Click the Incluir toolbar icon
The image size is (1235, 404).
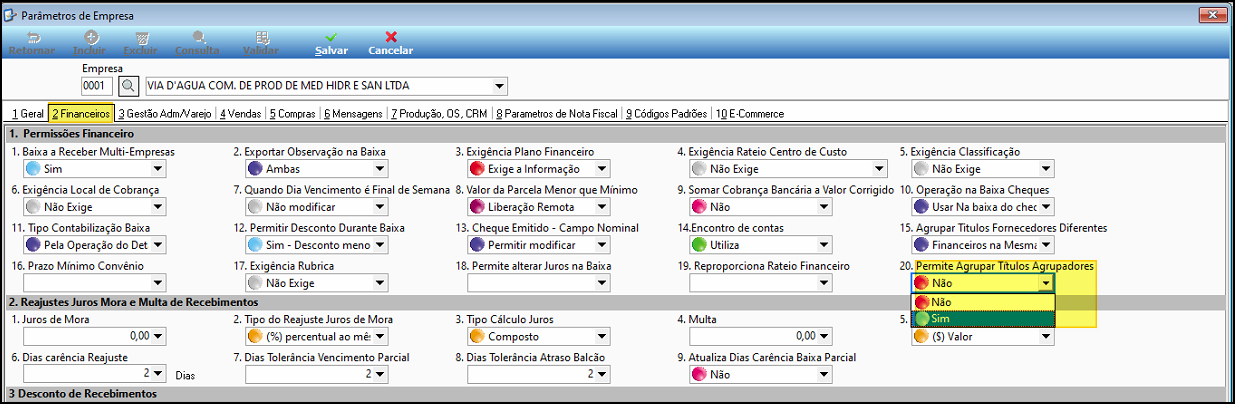92,42
